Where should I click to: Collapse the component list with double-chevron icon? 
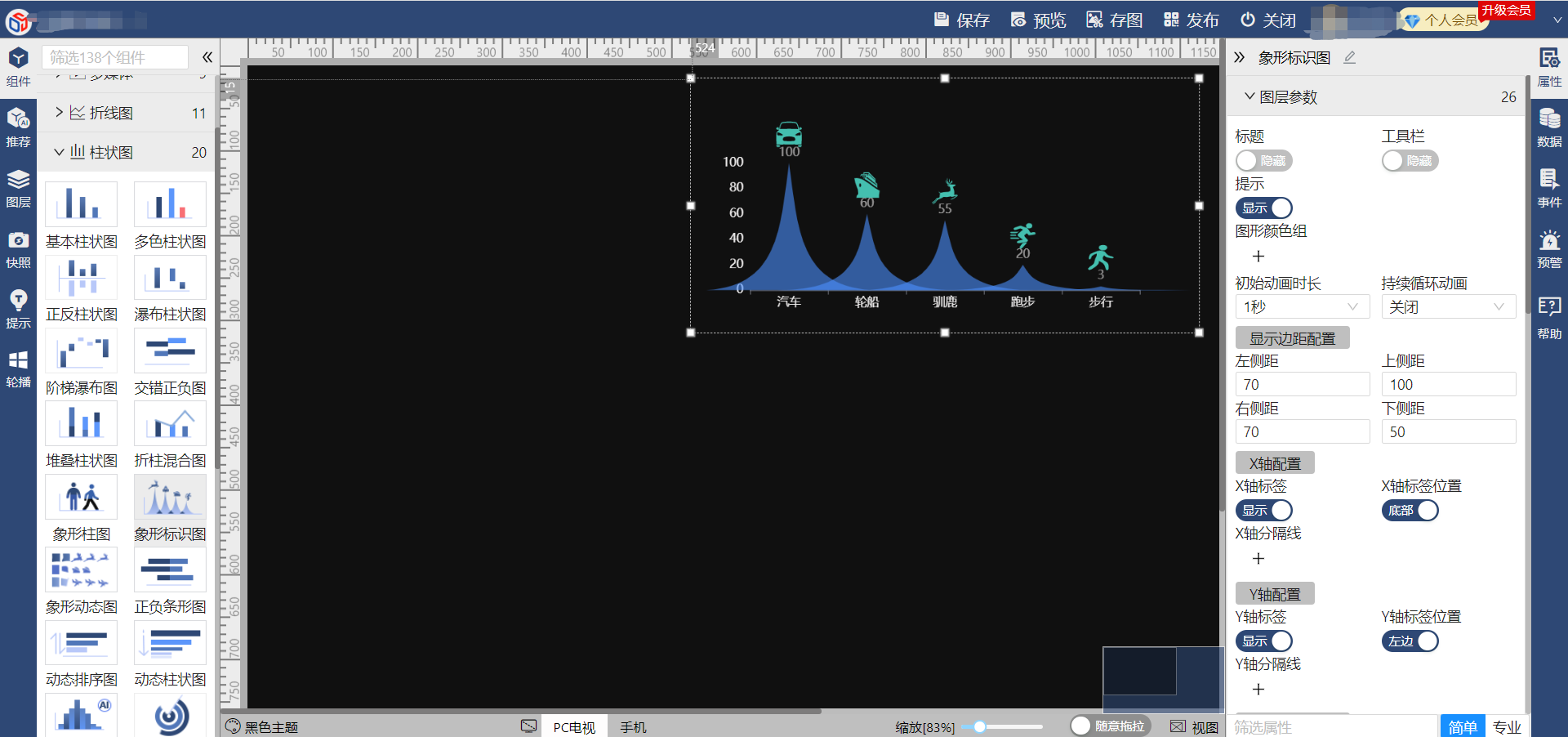pyautogui.click(x=207, y=57)
